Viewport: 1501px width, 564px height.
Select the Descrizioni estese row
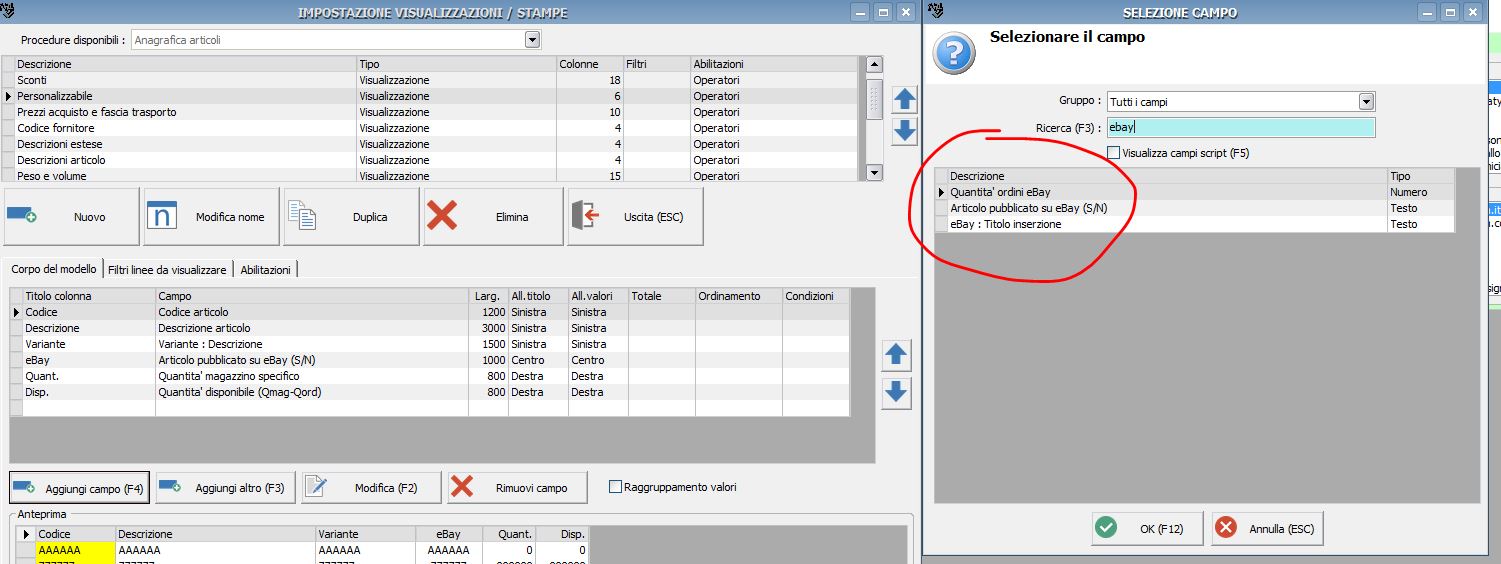point(429,144)
